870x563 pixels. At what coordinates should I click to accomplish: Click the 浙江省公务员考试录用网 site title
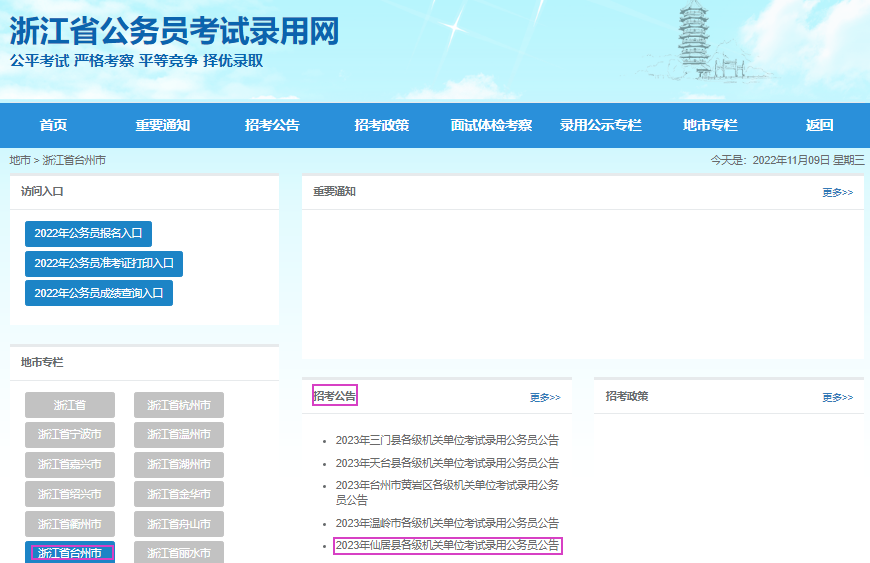click(x=174, y=30)
